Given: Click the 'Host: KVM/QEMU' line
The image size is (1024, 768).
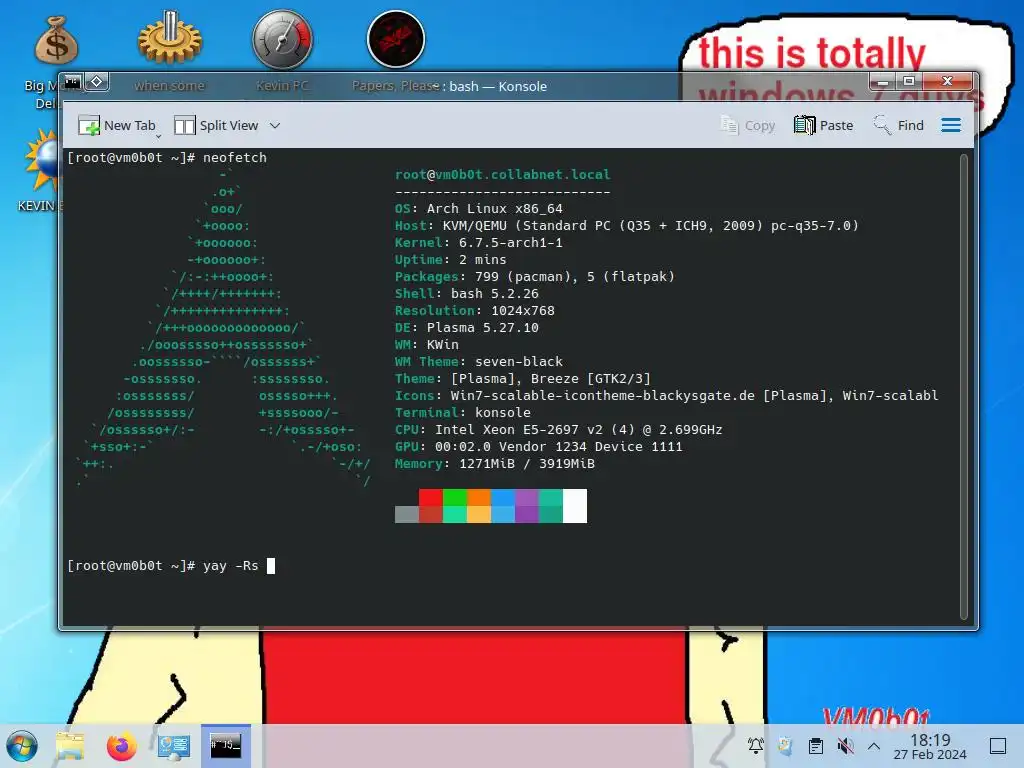Looking at the screenshot, I should click(x=626, y=225).
